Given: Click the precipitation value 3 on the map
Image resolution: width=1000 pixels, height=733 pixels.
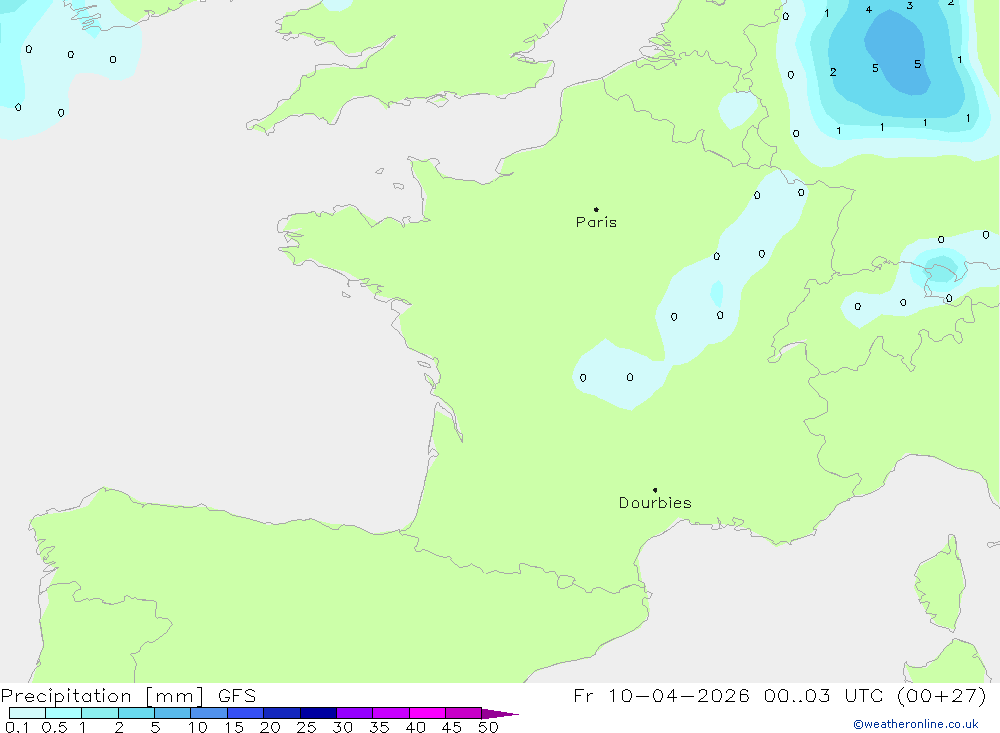Looking at the screenshot, I should click(909, 5).
